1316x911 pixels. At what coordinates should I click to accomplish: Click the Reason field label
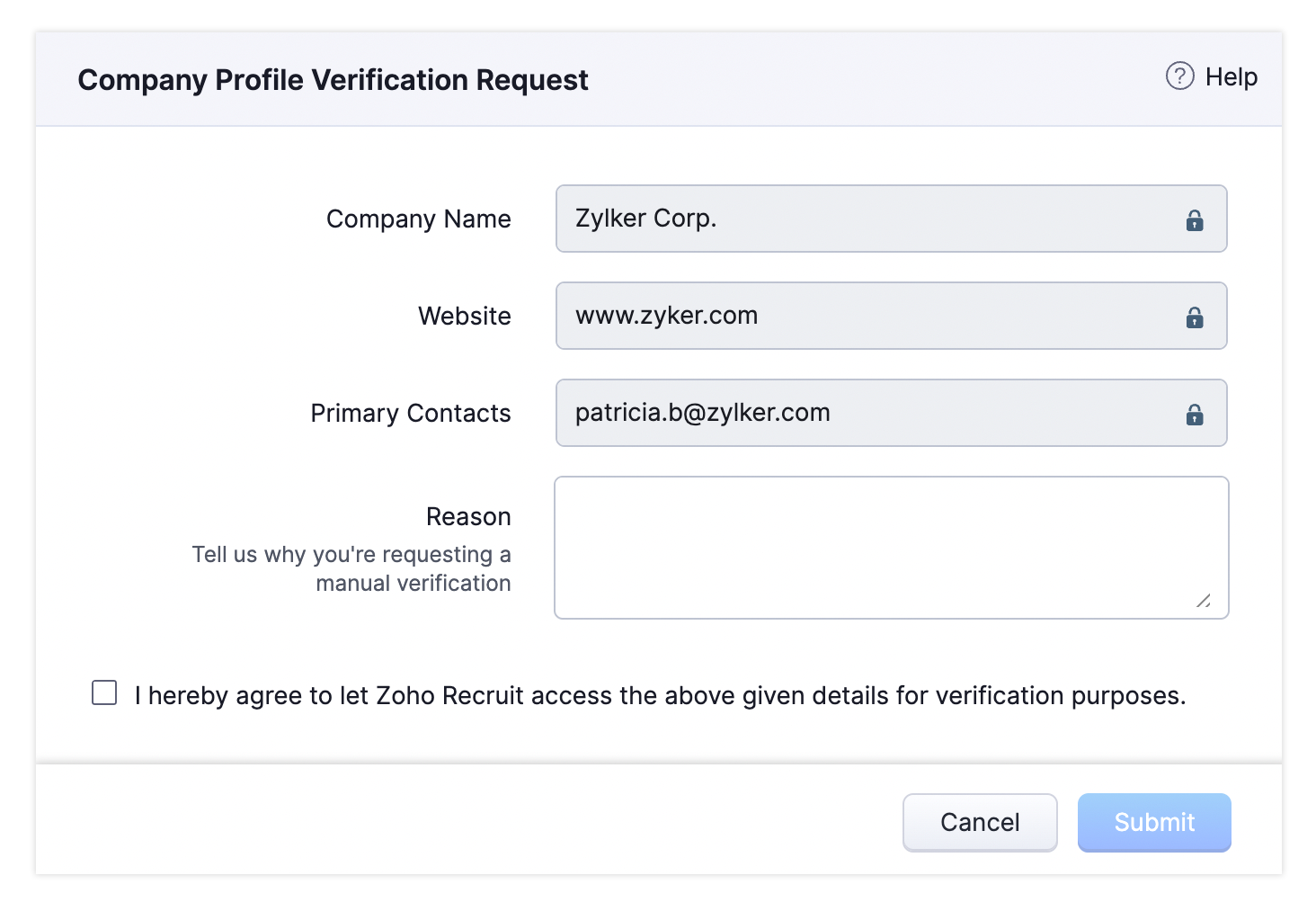pos(467,517)
